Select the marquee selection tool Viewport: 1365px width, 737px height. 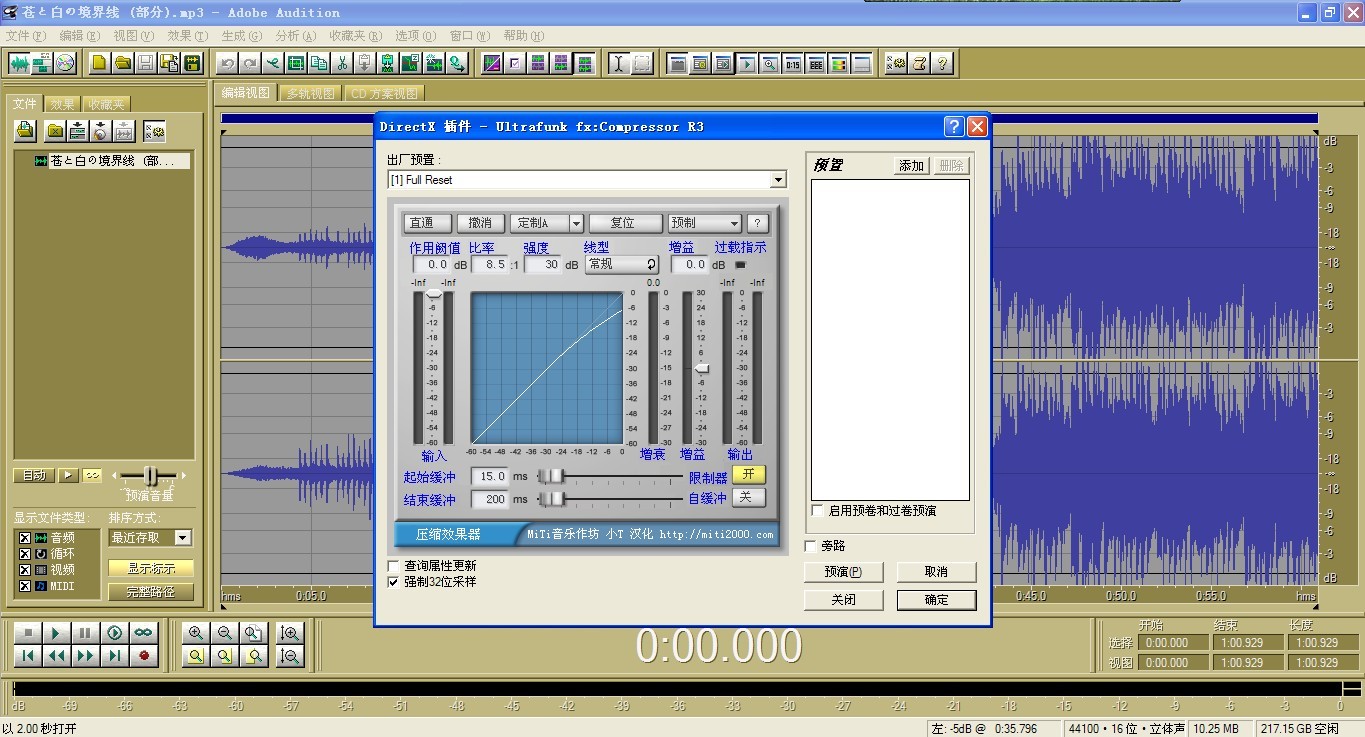point(642,63)
